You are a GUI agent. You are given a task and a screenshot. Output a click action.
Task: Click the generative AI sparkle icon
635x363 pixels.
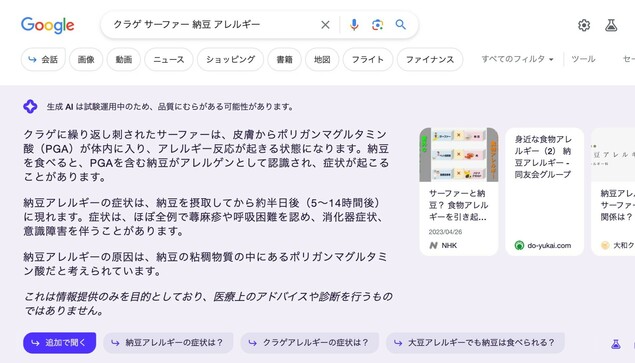(30, 107)
